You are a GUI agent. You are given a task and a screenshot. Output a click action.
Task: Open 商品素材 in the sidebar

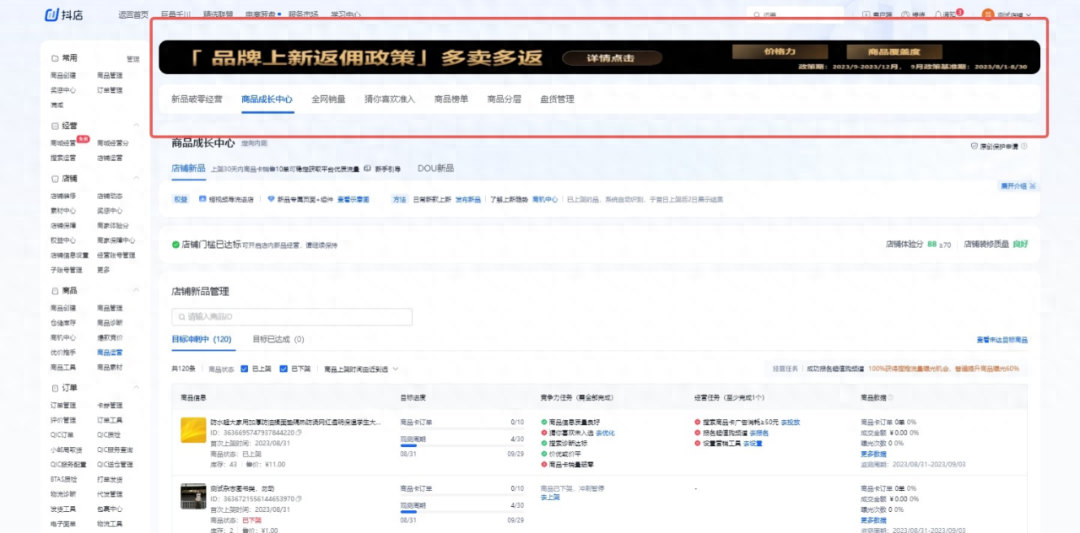click(x=110, y=368)
